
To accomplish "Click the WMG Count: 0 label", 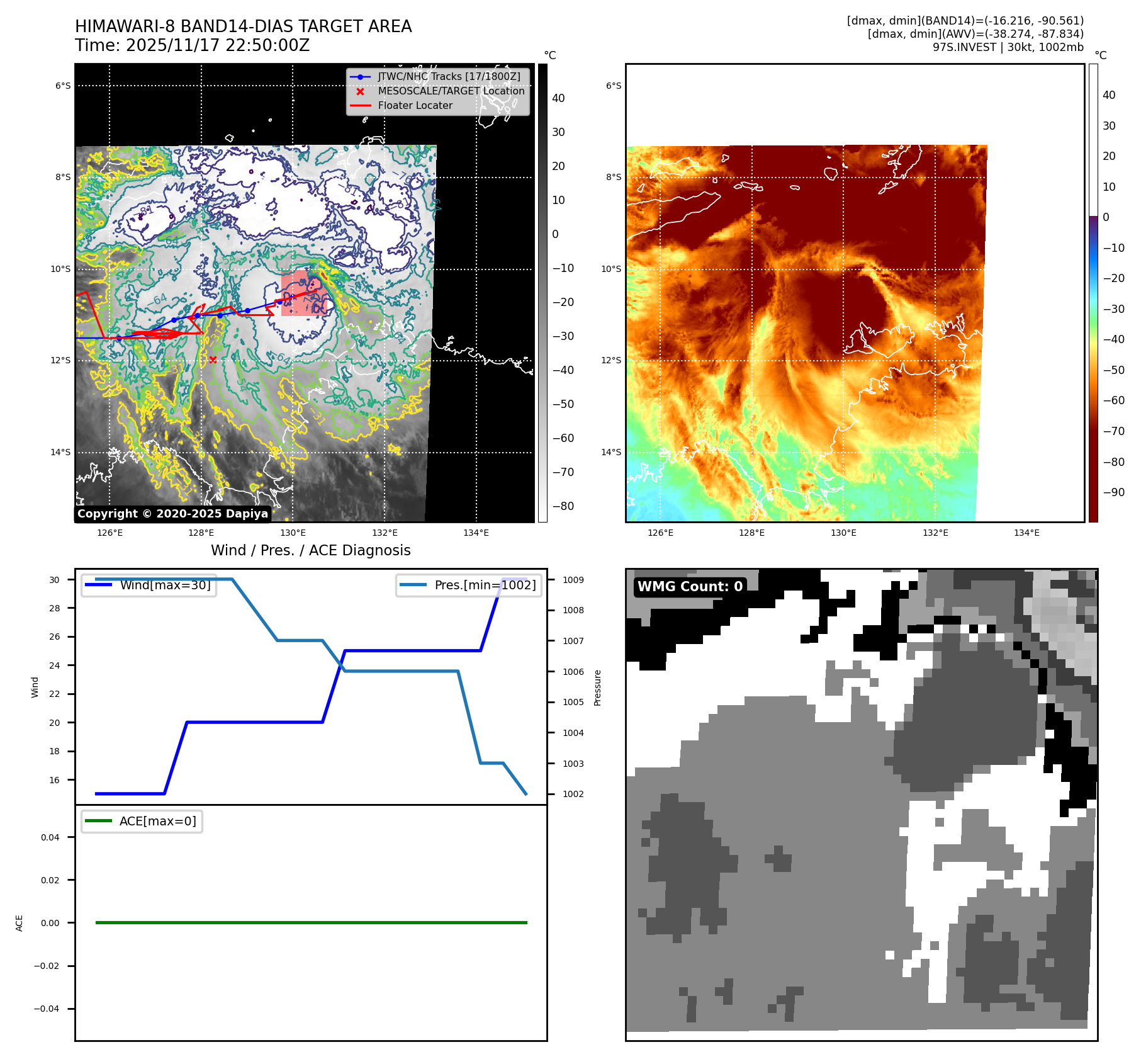I will [690, 587].
